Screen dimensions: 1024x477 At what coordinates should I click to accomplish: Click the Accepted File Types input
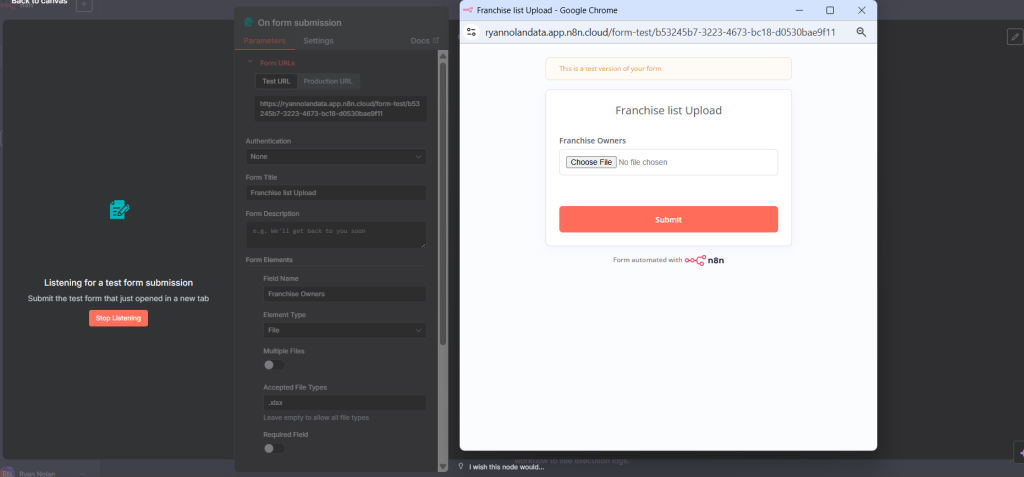tap(344, 403)
